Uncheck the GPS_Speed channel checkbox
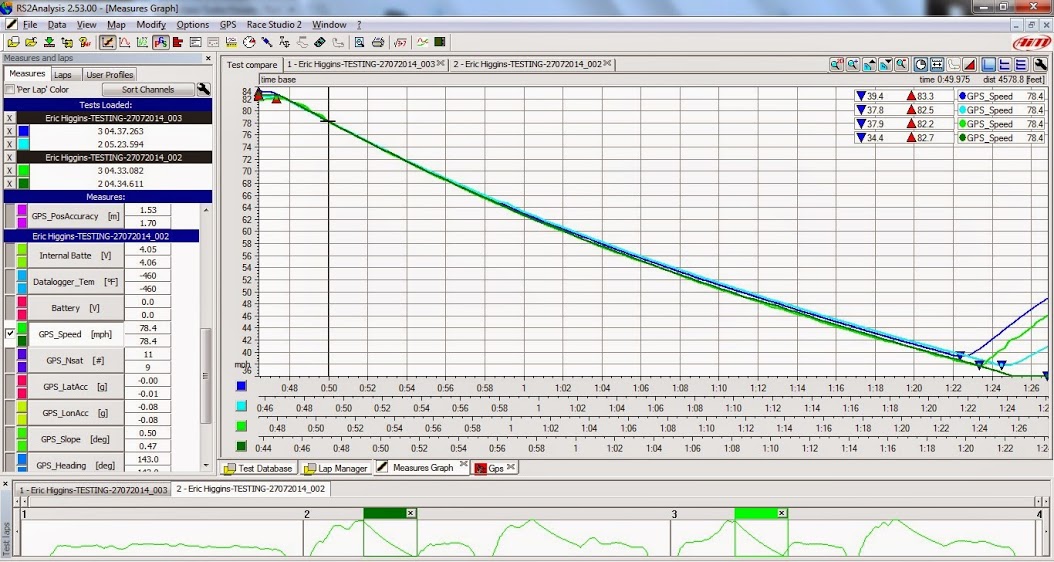 coord(10,334)
